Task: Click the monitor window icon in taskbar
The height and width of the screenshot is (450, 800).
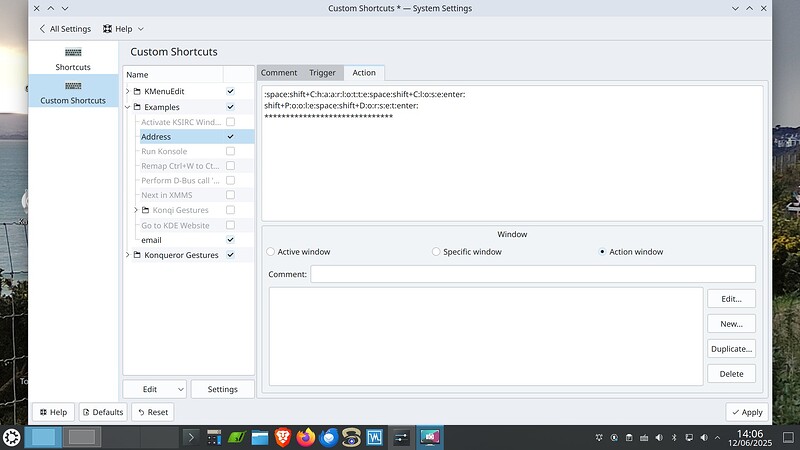Action: (430, 437)
